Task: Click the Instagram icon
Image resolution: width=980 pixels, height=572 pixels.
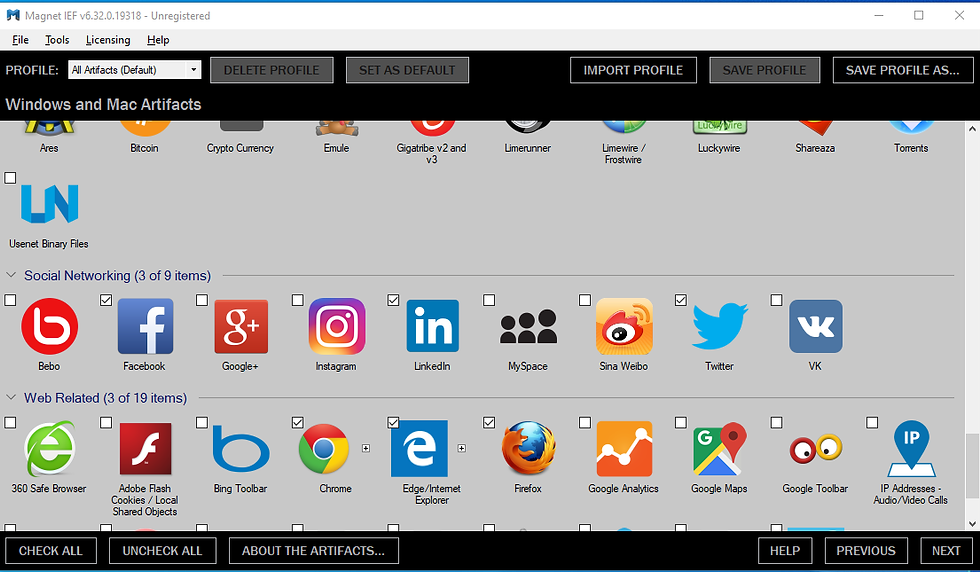Action: (337, 326)
